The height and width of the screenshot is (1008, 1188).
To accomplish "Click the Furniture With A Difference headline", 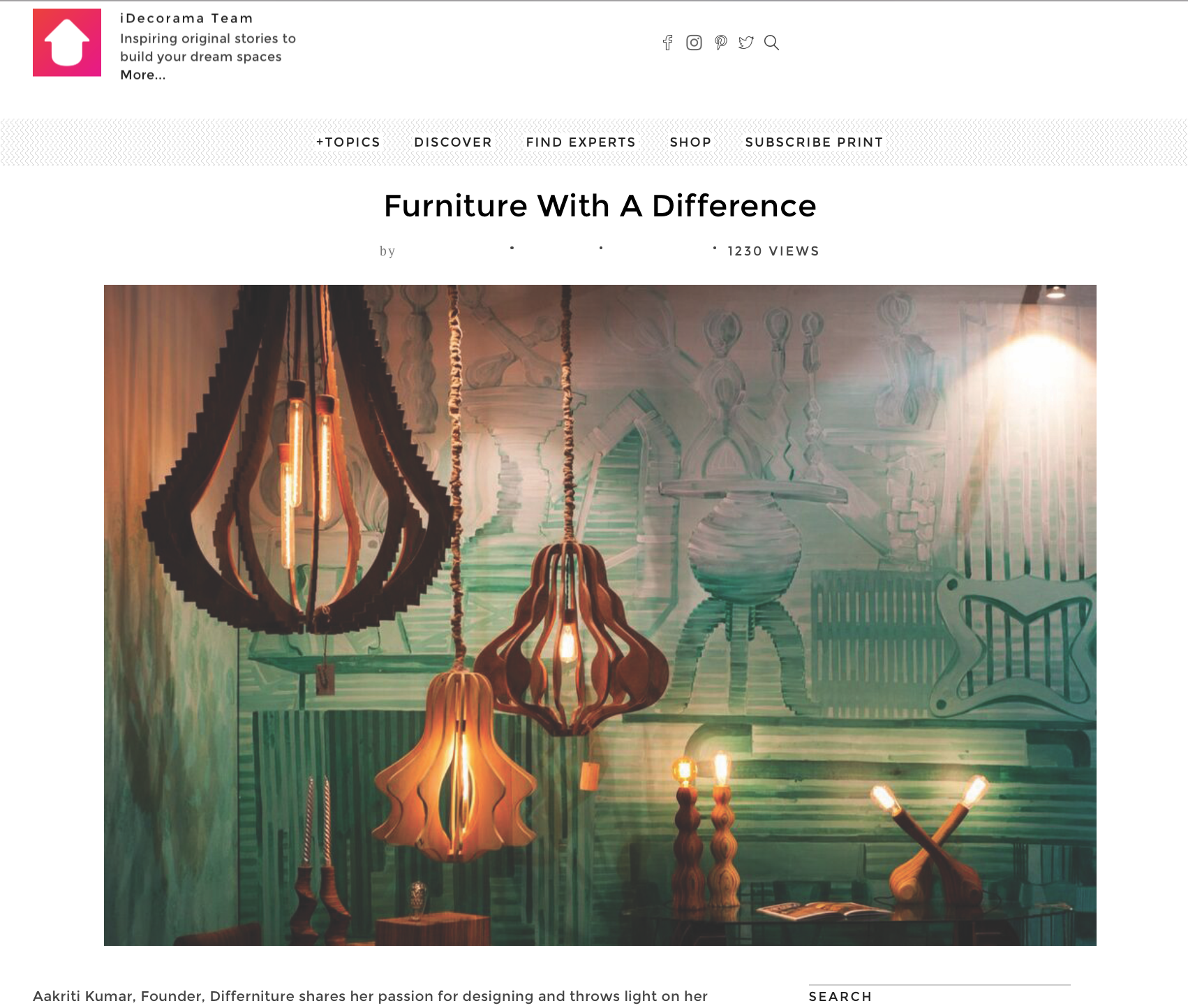I will [x=600, y=206].
